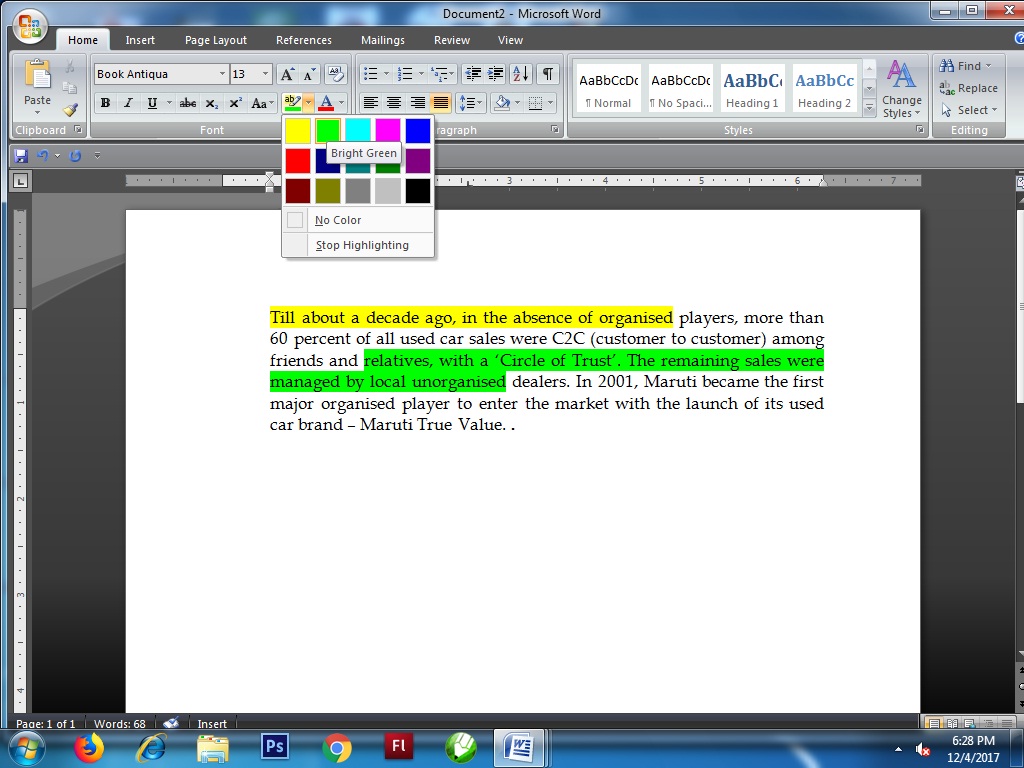
Task: Open Chrome from the taskbar
Action: click(x=336, y=748)
